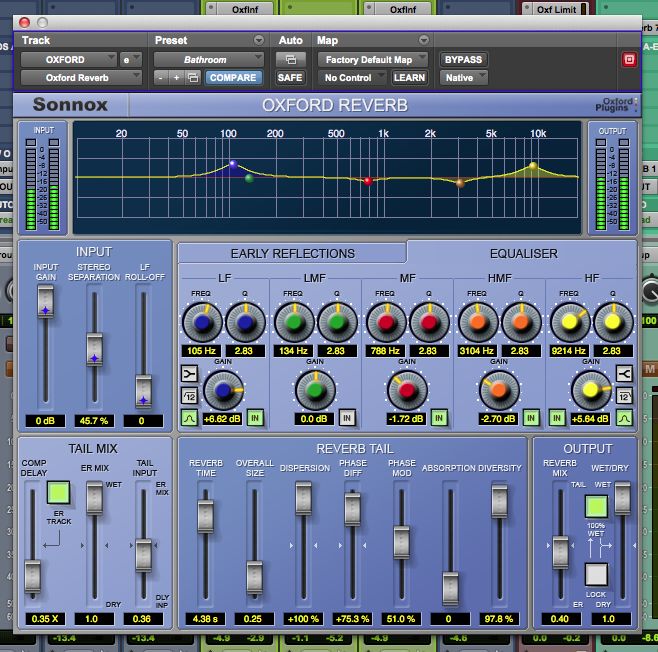Open the No Control dropdown
This screenshot has width=658, height=652.
point(352,78)
